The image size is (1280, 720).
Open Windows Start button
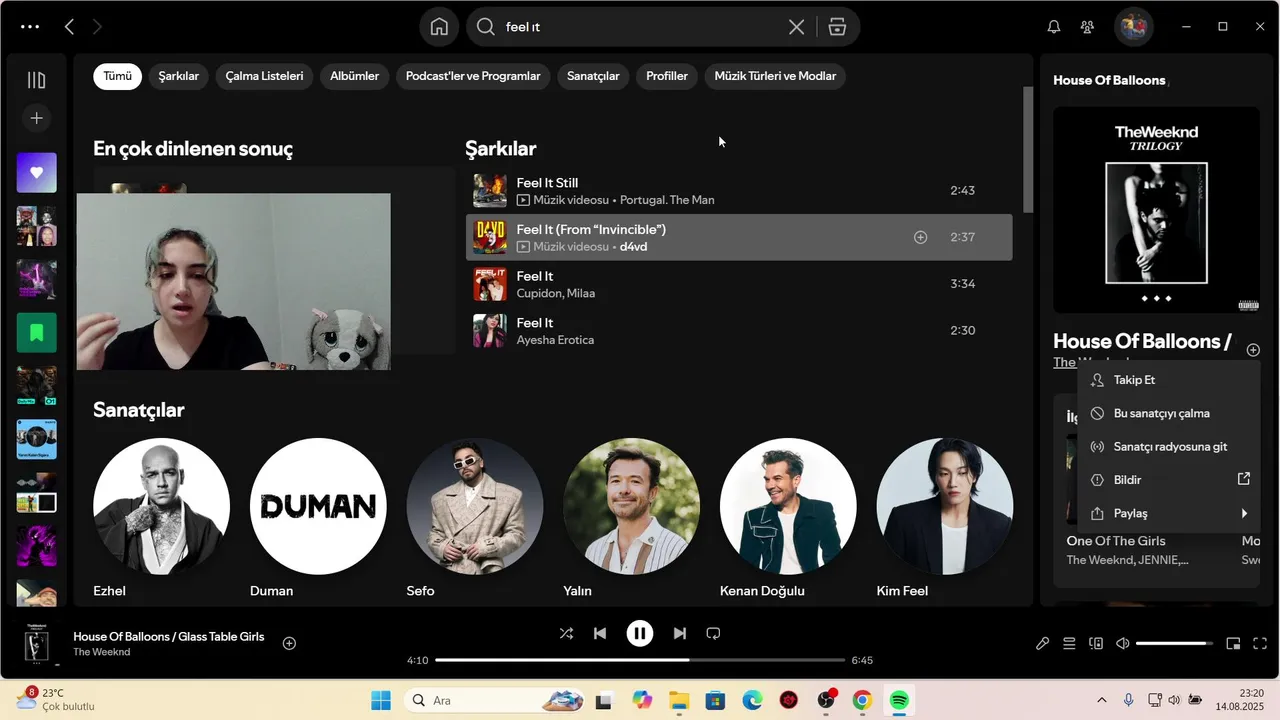381,700
